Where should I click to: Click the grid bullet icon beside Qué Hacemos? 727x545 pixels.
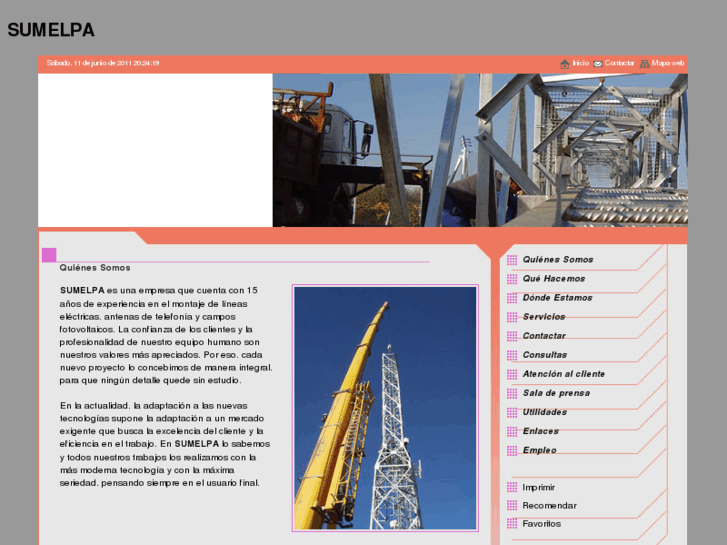point(512,279)
